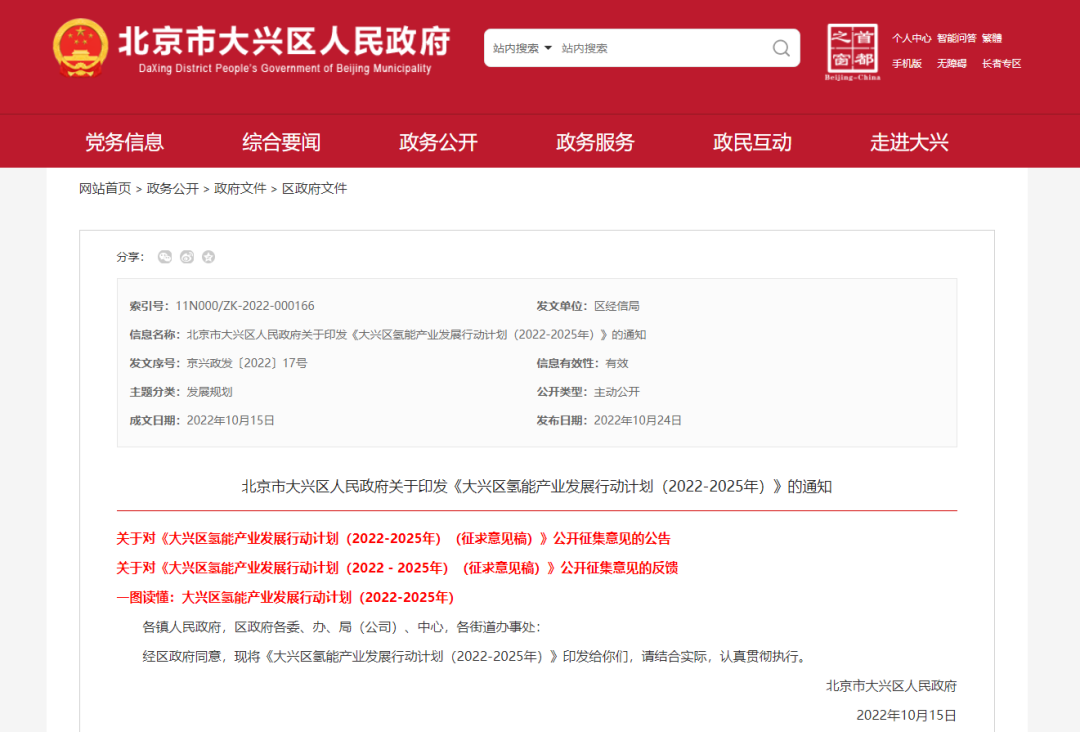
Task: Go to 政务服务 in the navigation bar
Action: pyautogui.click(x=595, y=142)
